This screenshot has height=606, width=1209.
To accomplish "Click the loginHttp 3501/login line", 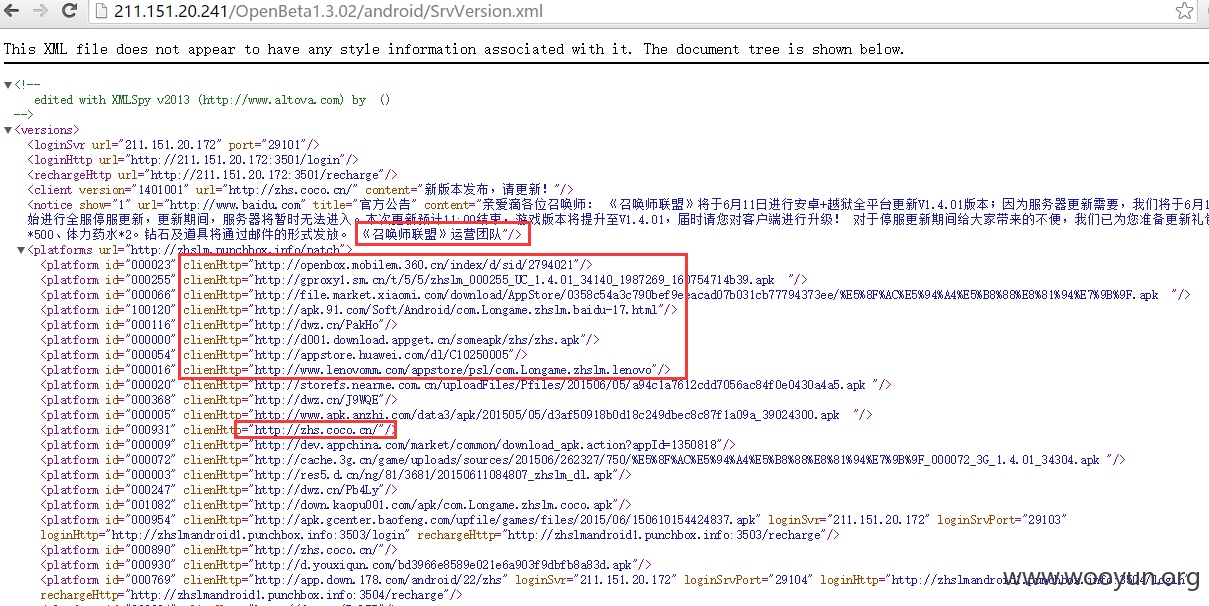I will (193, 160).
